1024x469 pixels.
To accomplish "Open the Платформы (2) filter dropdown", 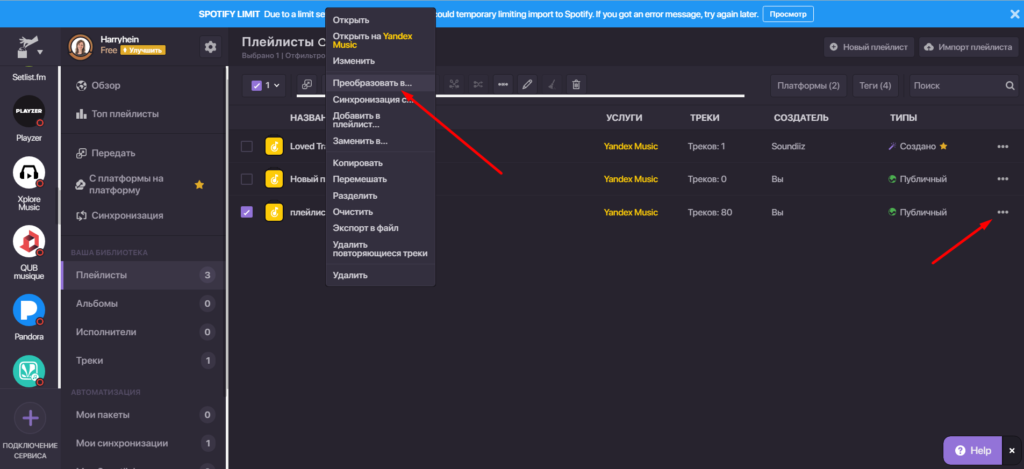I will [808, 86].
